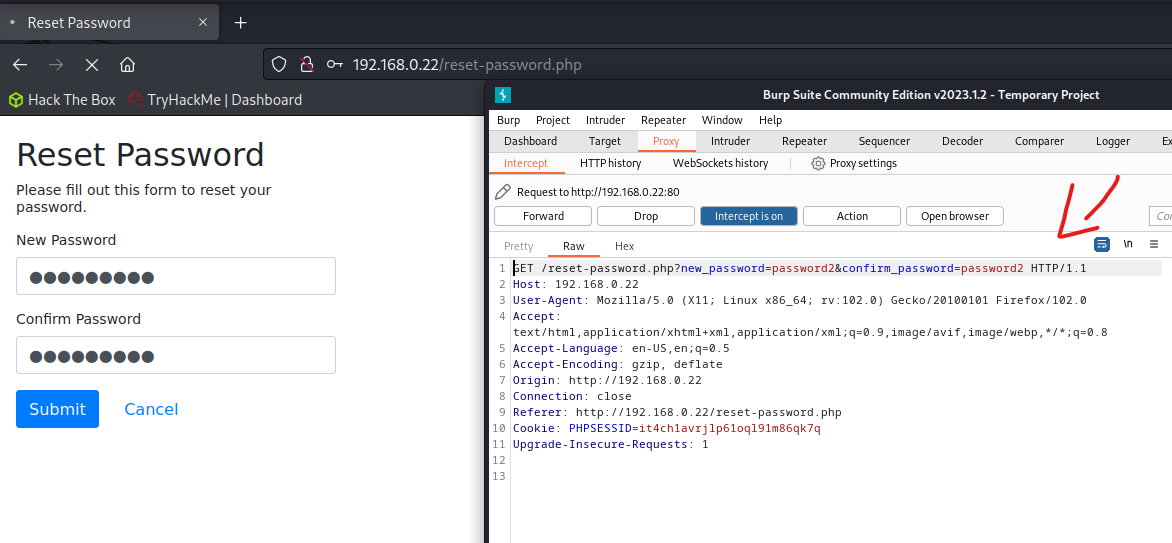Open the Intruder menu
1172x543 pixels.
coord(605,120)
